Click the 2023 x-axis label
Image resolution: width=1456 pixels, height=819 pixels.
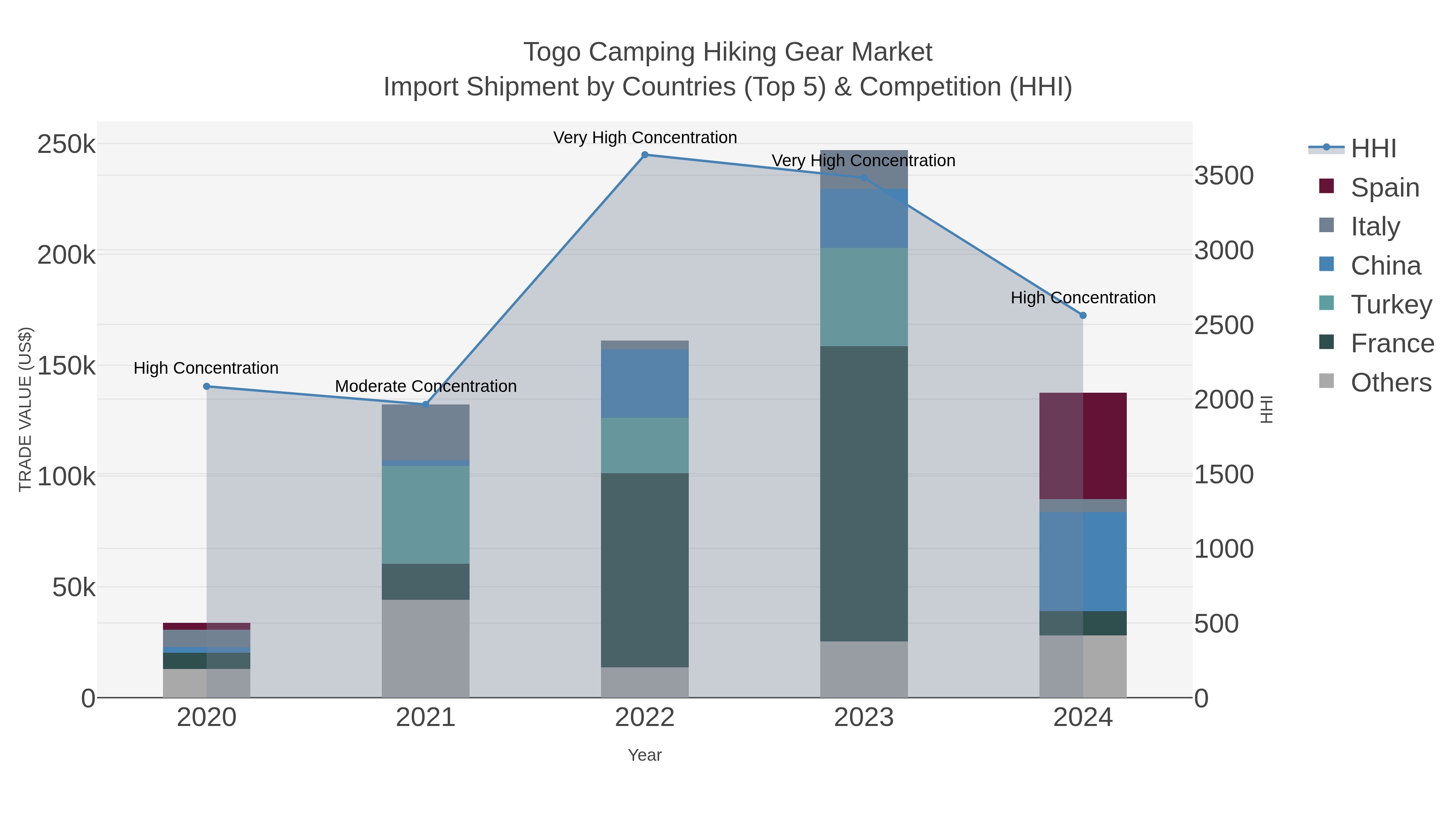[863, 718]
